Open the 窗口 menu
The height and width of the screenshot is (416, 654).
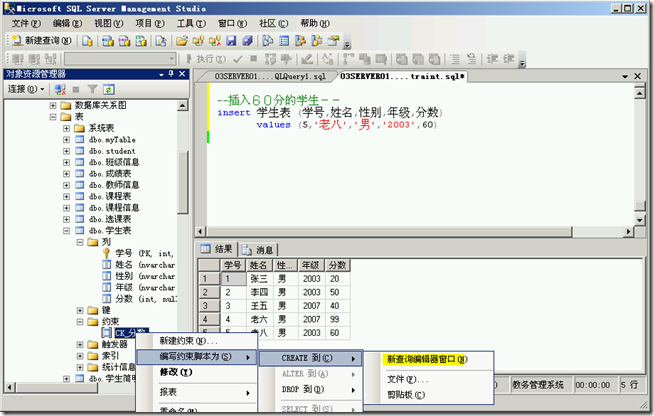[x=232, y=23]
